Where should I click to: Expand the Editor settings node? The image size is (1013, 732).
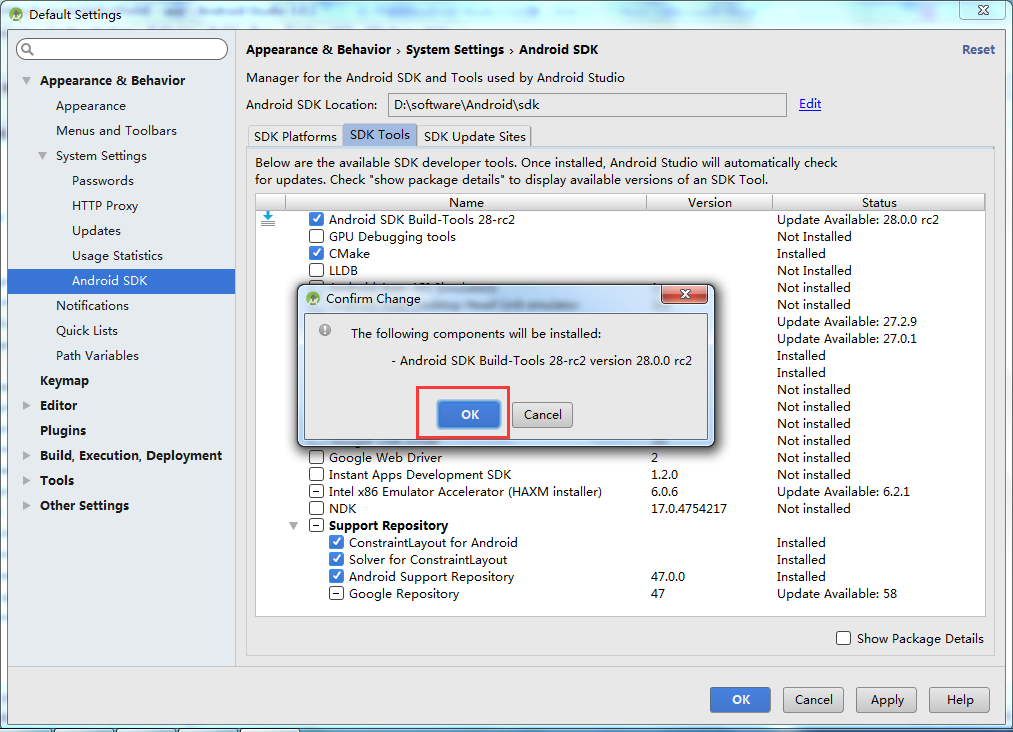pyautogui.click(x=26, y=406)
